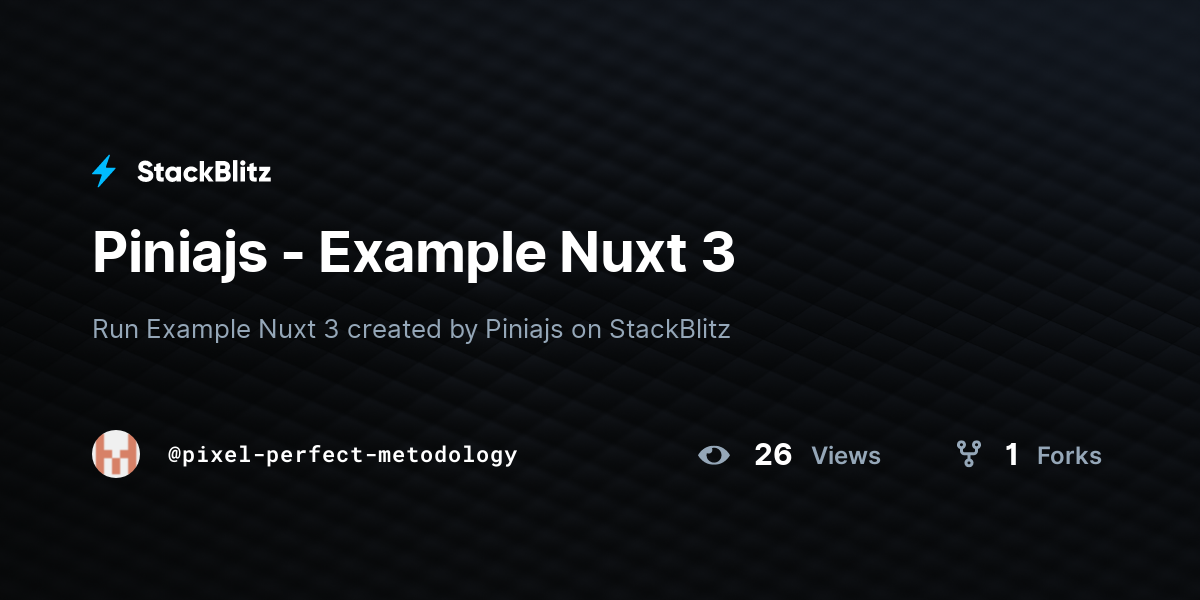The image size is (1200, 600).
Task: Click the StackBlitz lightning bolt logo
Action: coord(104,172)
